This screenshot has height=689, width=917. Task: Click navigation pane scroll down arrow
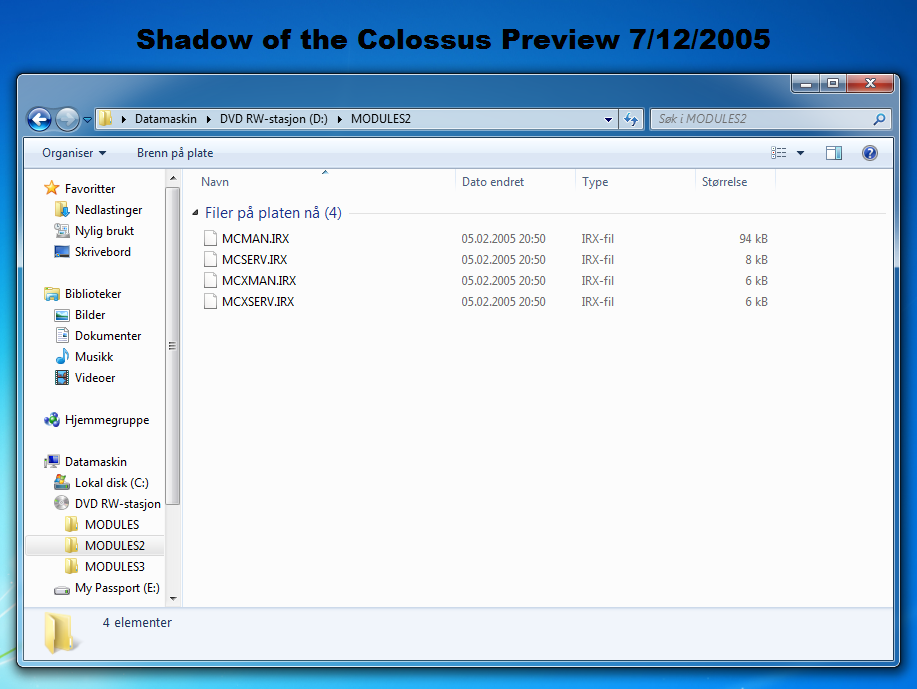[173, 598]
